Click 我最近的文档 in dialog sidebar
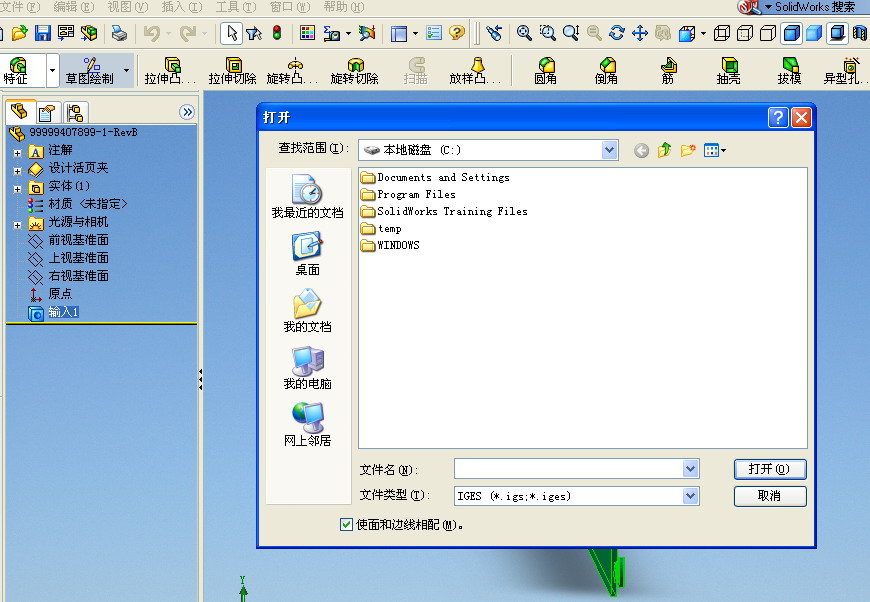The height and width of the screenshot is (602, 870). tap(307, 196)
